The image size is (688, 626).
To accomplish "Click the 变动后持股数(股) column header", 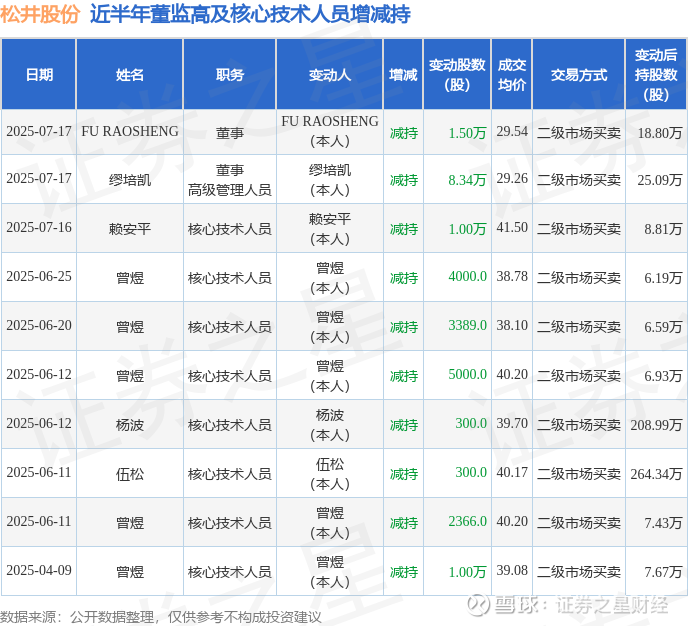I will [656, 75].
